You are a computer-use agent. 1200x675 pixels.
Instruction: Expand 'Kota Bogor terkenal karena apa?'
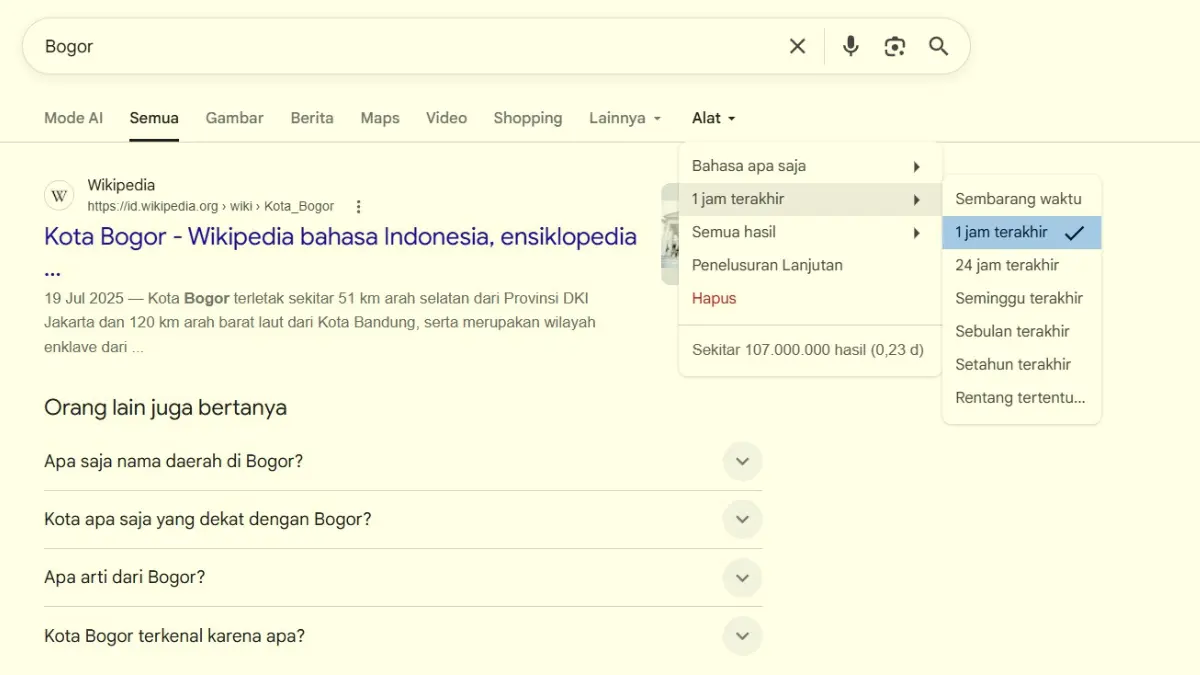tap(403, 636)
